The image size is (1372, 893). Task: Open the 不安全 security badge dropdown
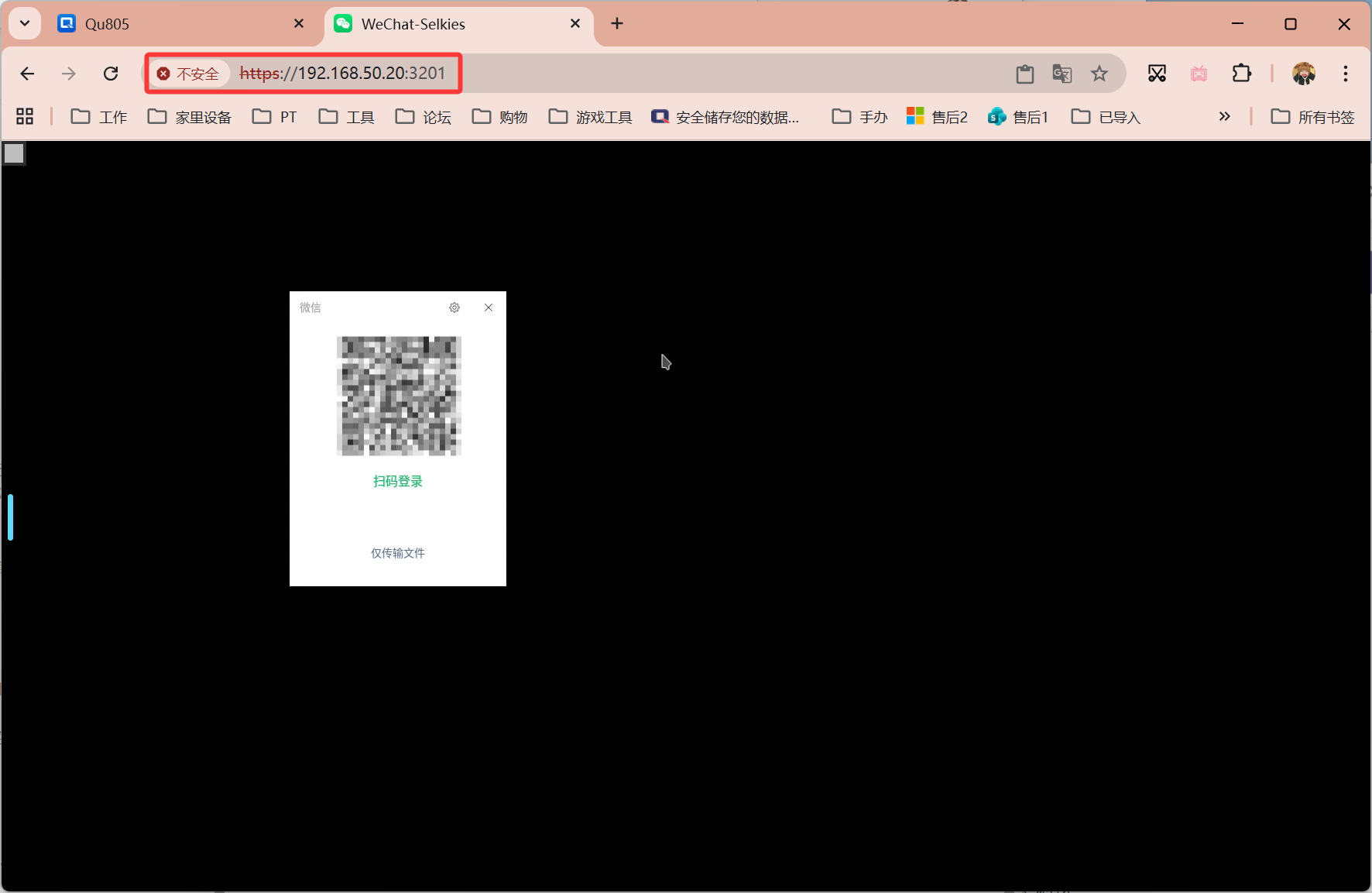pos(189,74)
